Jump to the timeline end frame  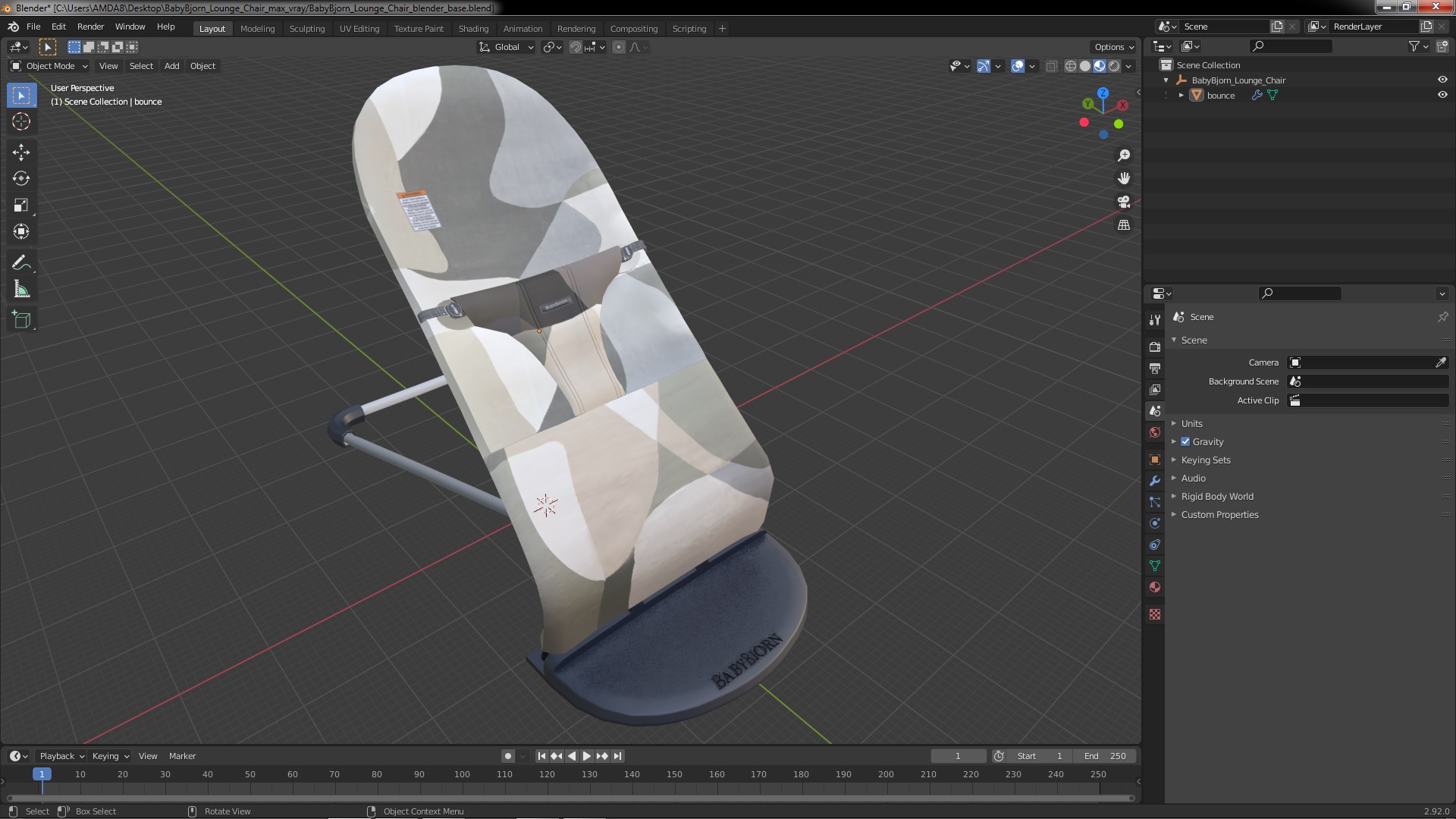(x=618, y=756)
